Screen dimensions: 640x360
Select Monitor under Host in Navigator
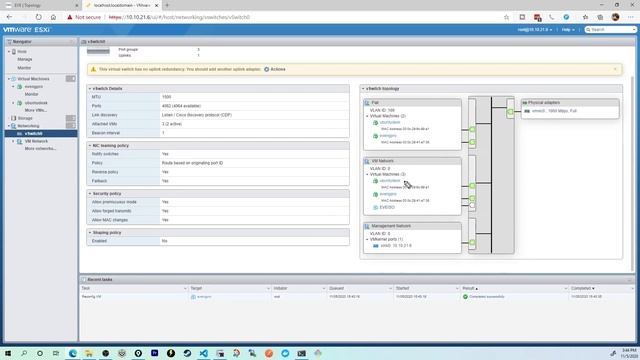(24, 68)
